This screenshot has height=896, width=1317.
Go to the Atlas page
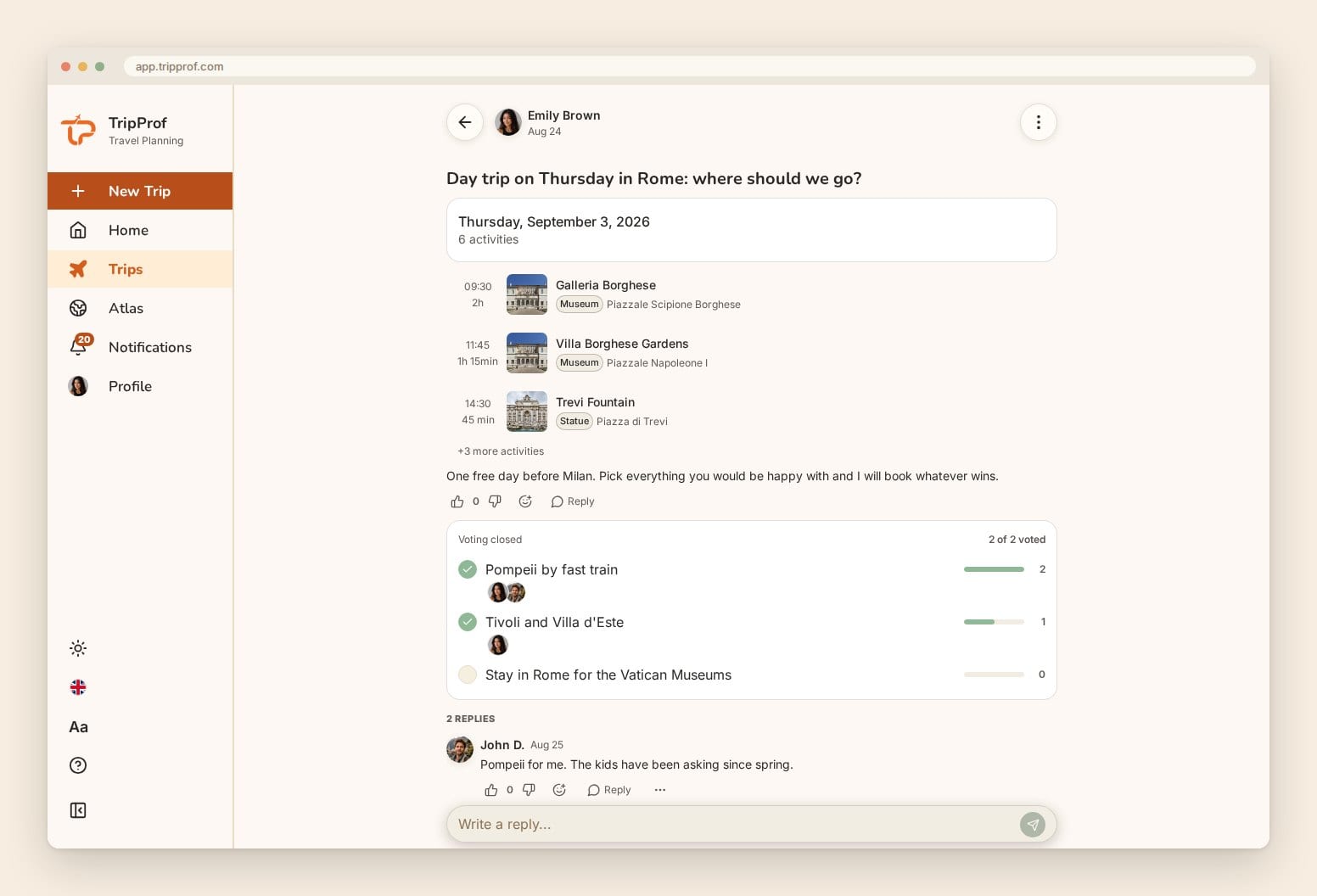tap(140, 308)
